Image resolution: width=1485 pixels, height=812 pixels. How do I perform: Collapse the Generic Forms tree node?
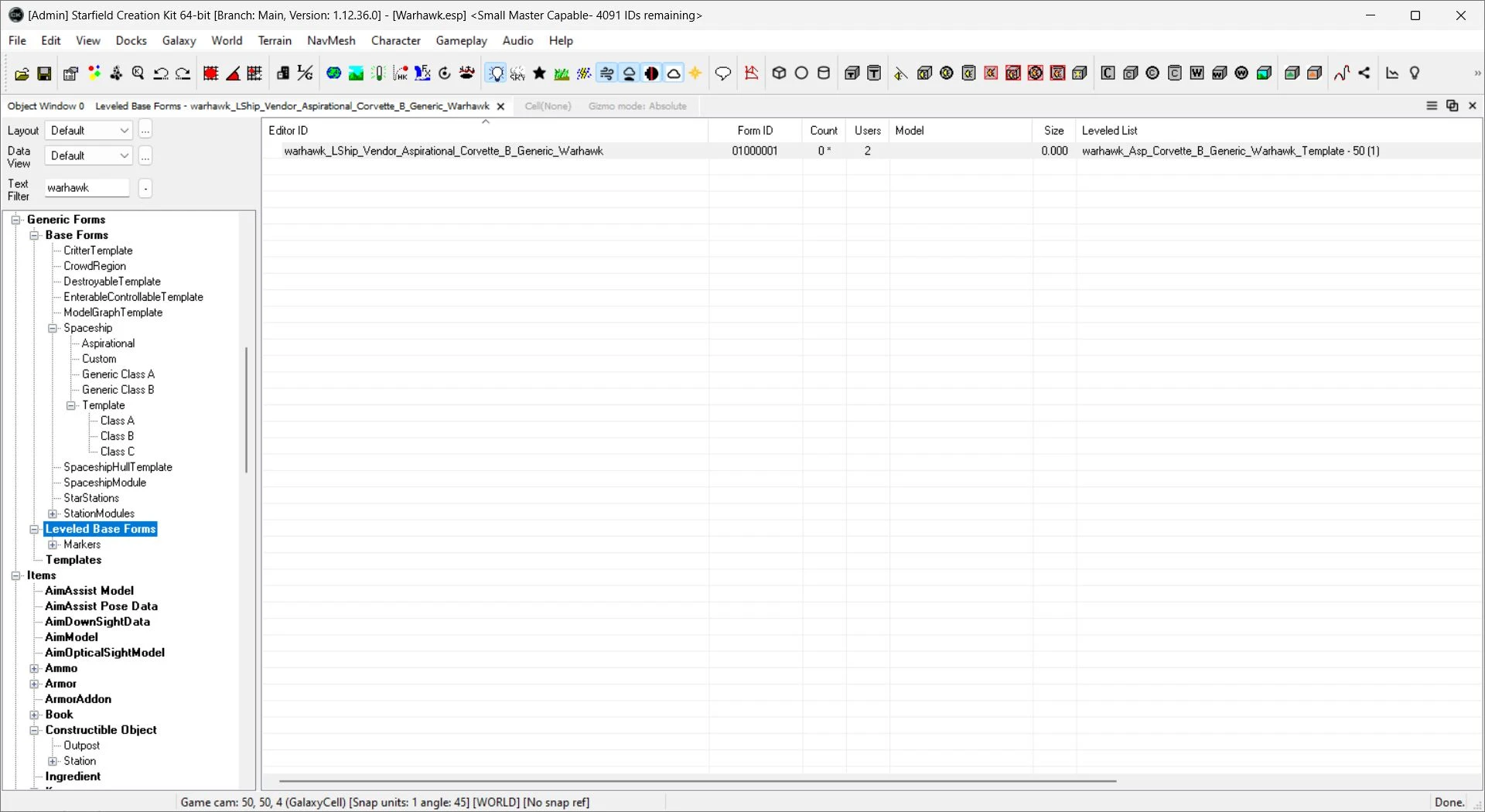[15, 220]
